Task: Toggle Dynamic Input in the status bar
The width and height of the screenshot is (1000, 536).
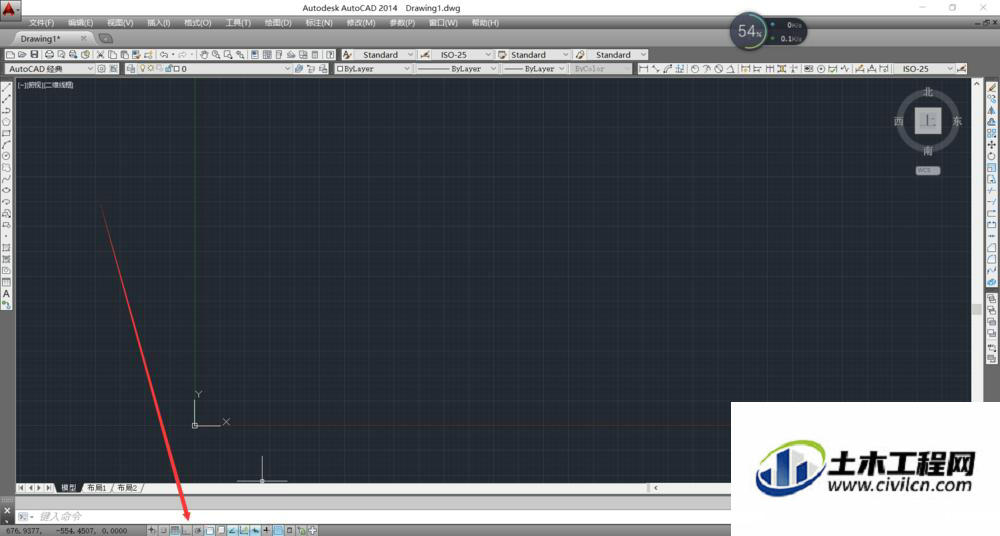Action: tap(255, 530)
